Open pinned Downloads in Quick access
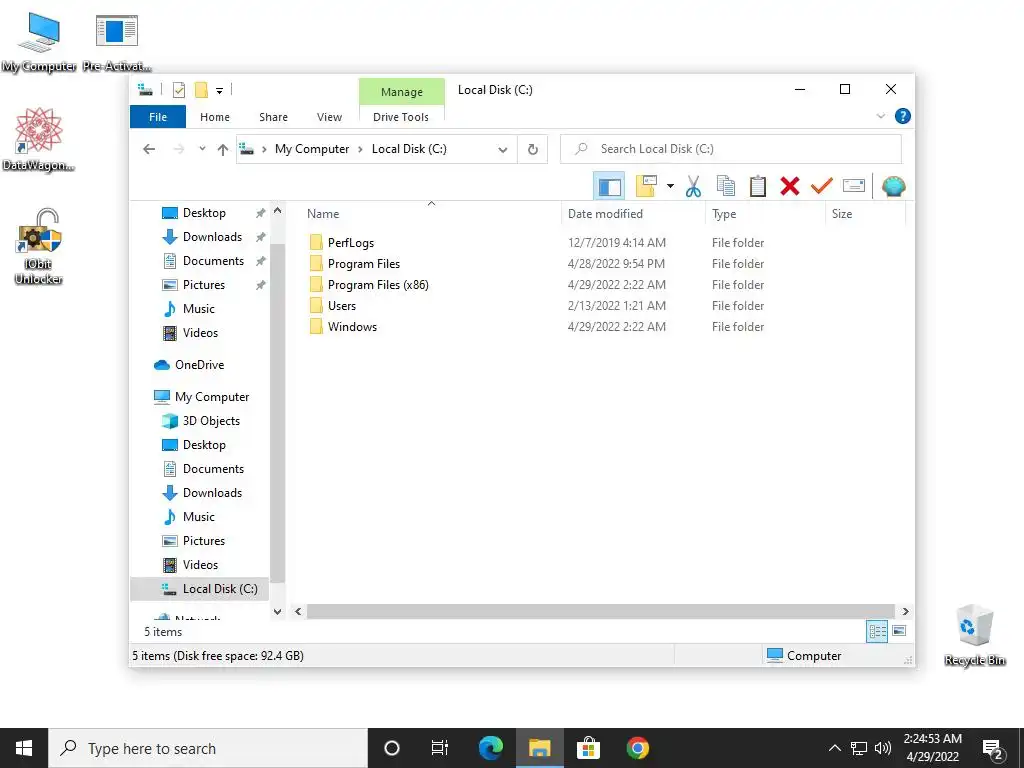Screen dimensions: 1024x768 [212, 237]
